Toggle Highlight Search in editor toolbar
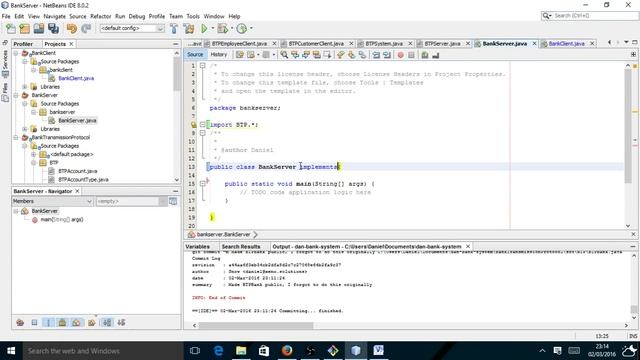Viewport: 640px width, 360px height. (x=316, y=55)
